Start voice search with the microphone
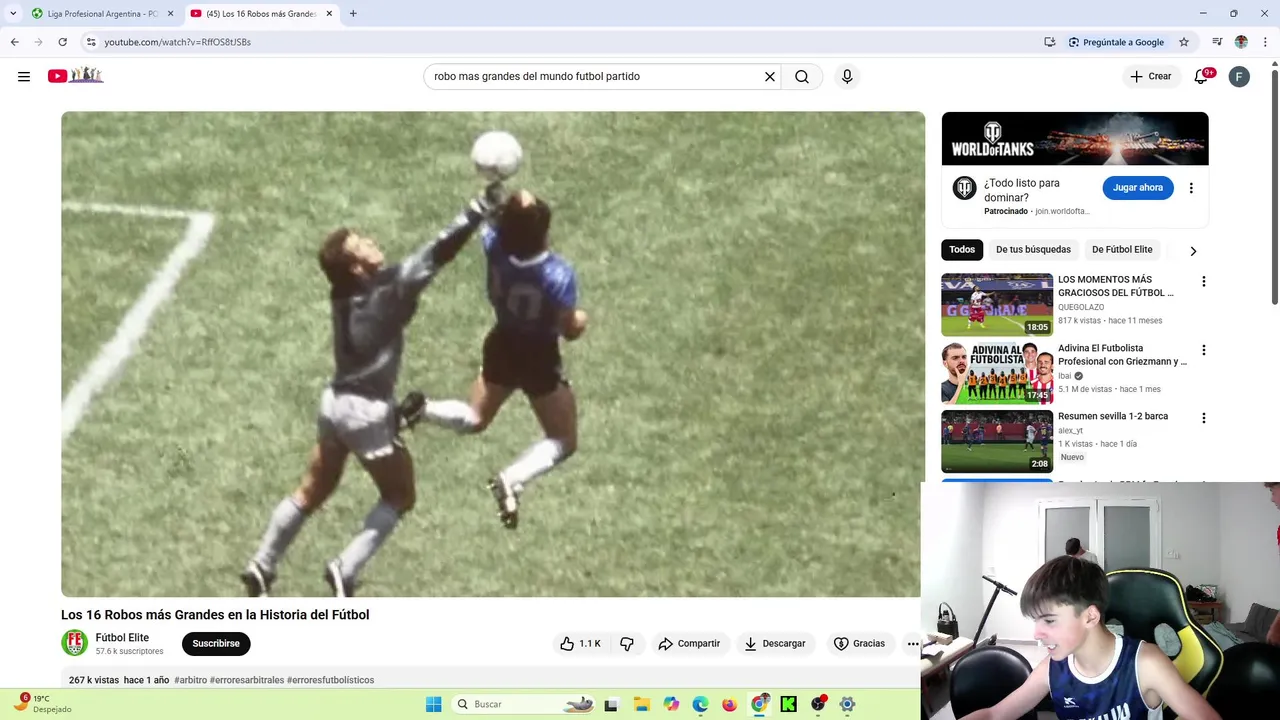Screen dimensions: 1280x720 click(x=847, y=76)
